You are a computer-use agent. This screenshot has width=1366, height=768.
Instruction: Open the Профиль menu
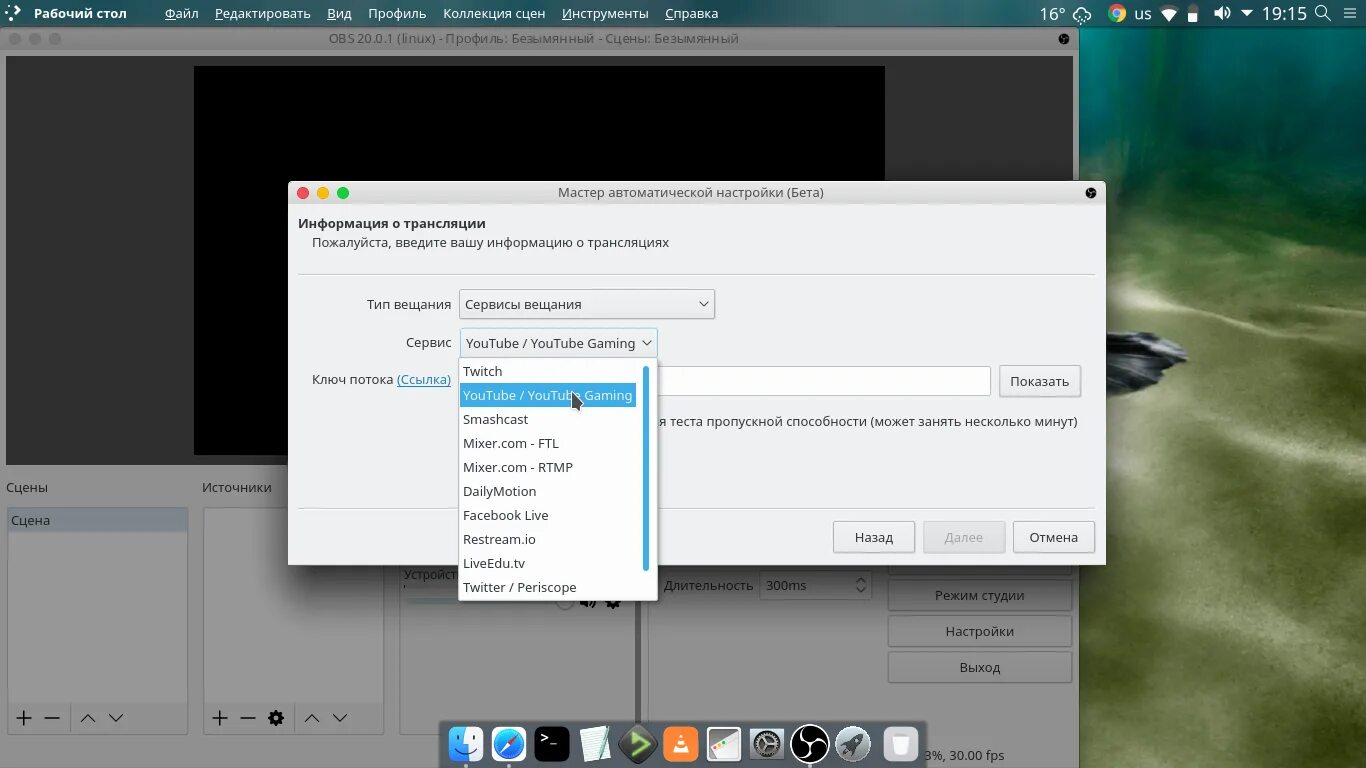[x=397, y=14]
